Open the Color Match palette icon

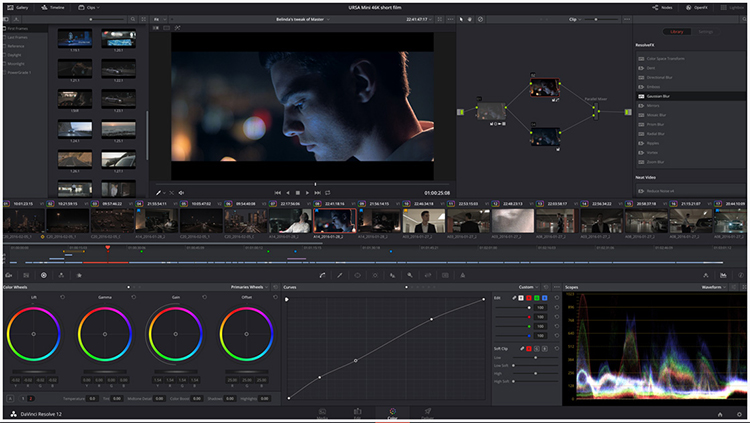tap(26, 275)
